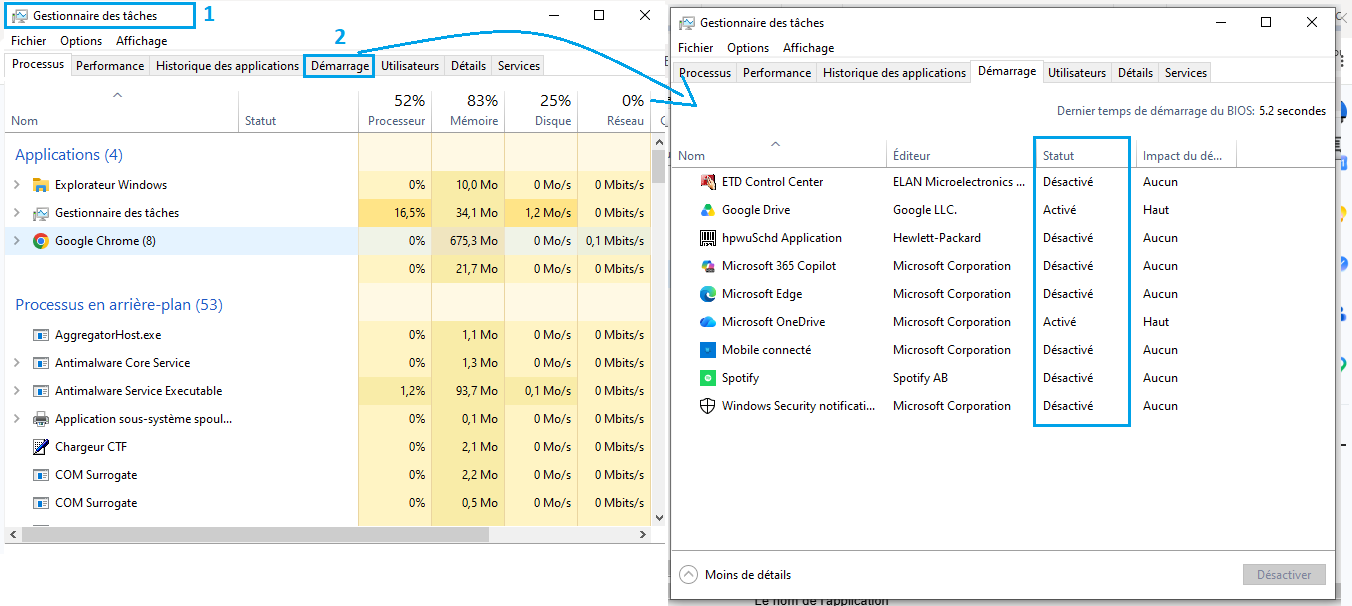The width and height of the screenshot is (1352, 606).
Task: Open Services tab in left window
Action: pos(519,66)
